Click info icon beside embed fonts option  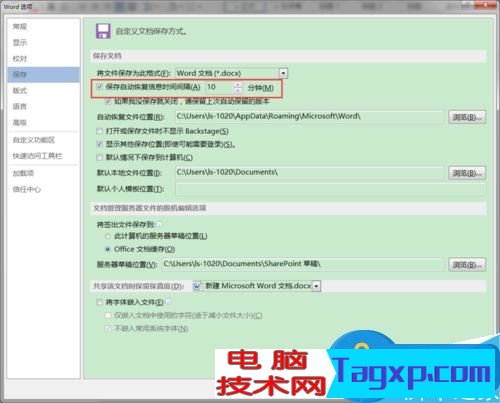tap(168, 302)
